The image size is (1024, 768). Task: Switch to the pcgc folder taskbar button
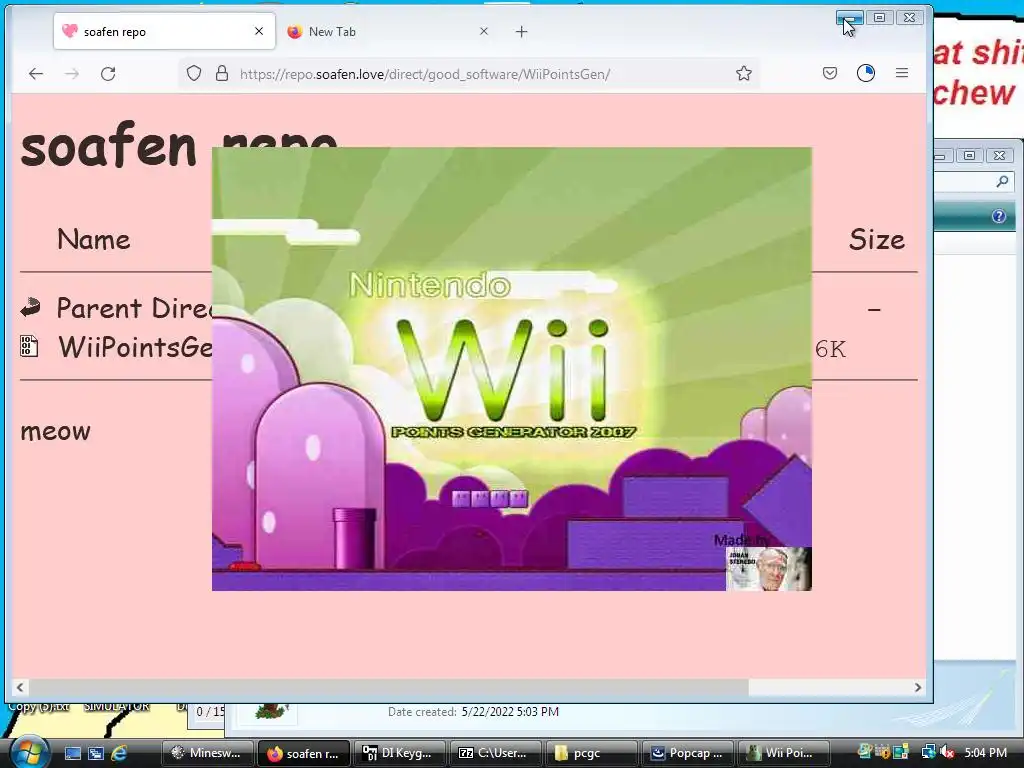(x=591, y=753)
